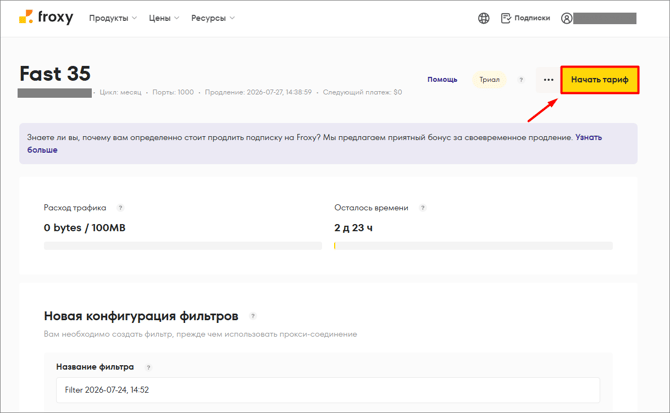The image size is (670, 413).
Task: Click the Fast 35 heading
Action: [x=55, y=73]
